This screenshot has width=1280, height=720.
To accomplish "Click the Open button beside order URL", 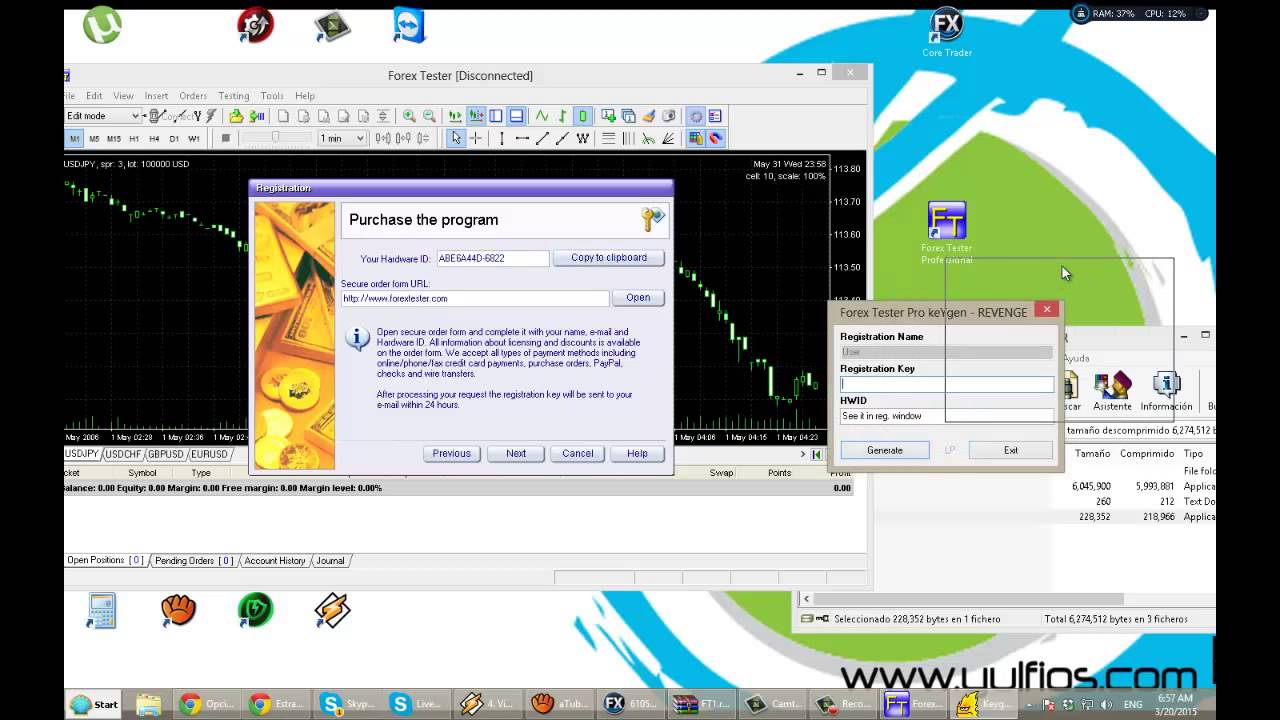I will 638,298.
